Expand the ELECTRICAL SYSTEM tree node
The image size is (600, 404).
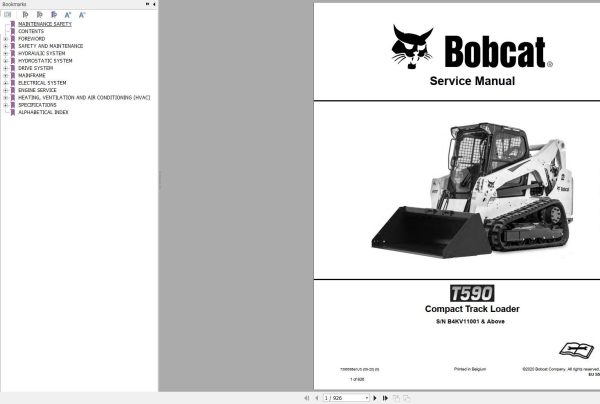click(5, 83)
